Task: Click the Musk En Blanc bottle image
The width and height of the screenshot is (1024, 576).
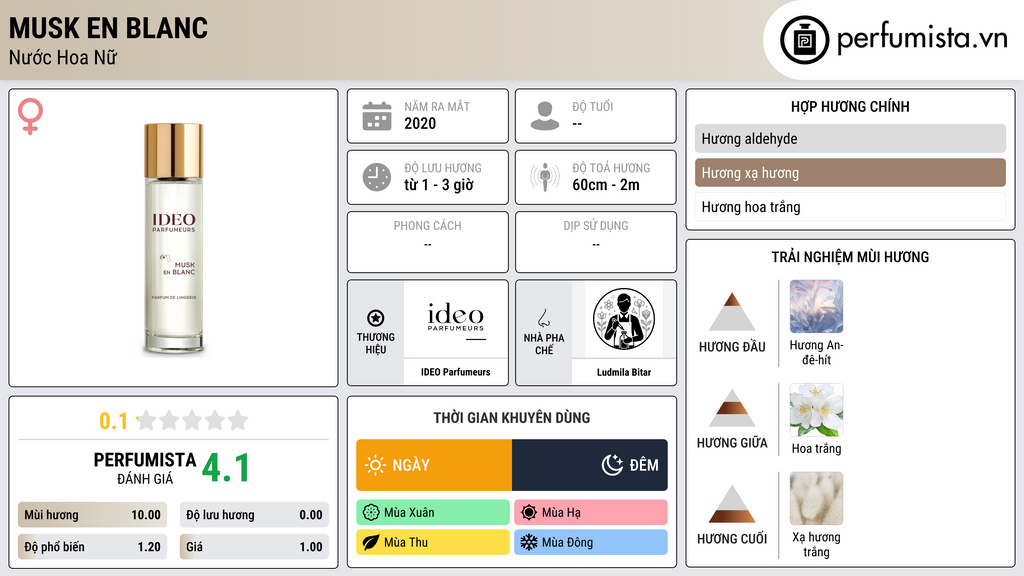Action: click(174, 239)
